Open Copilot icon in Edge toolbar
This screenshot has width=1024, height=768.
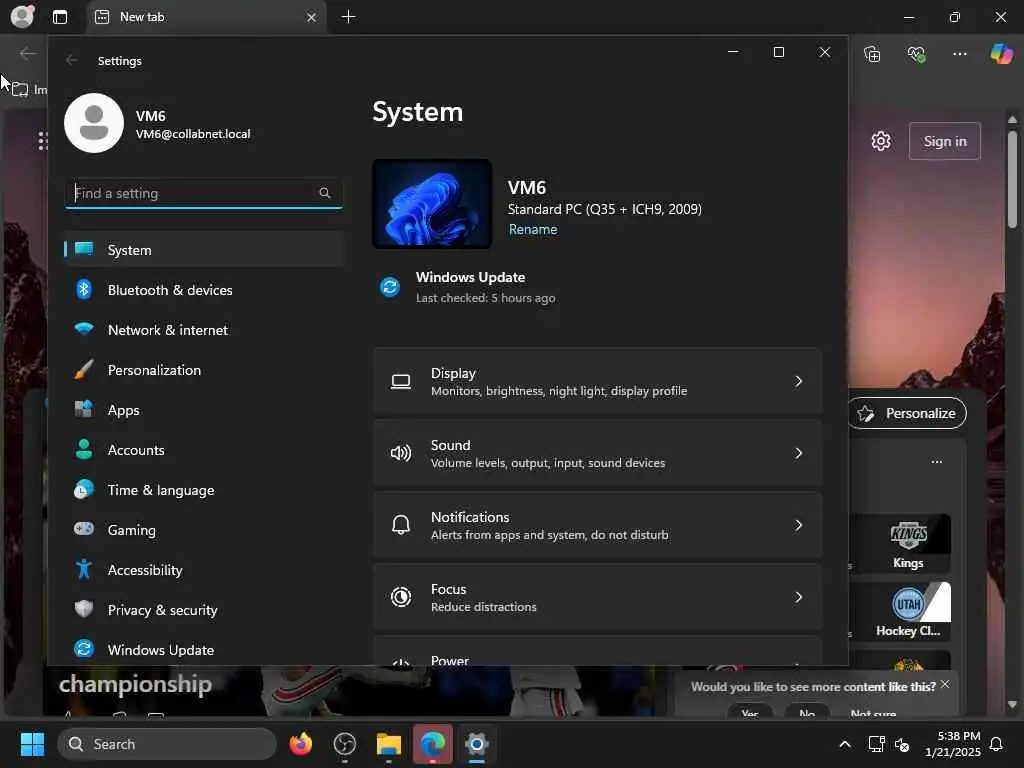[x=1001, y=54]
